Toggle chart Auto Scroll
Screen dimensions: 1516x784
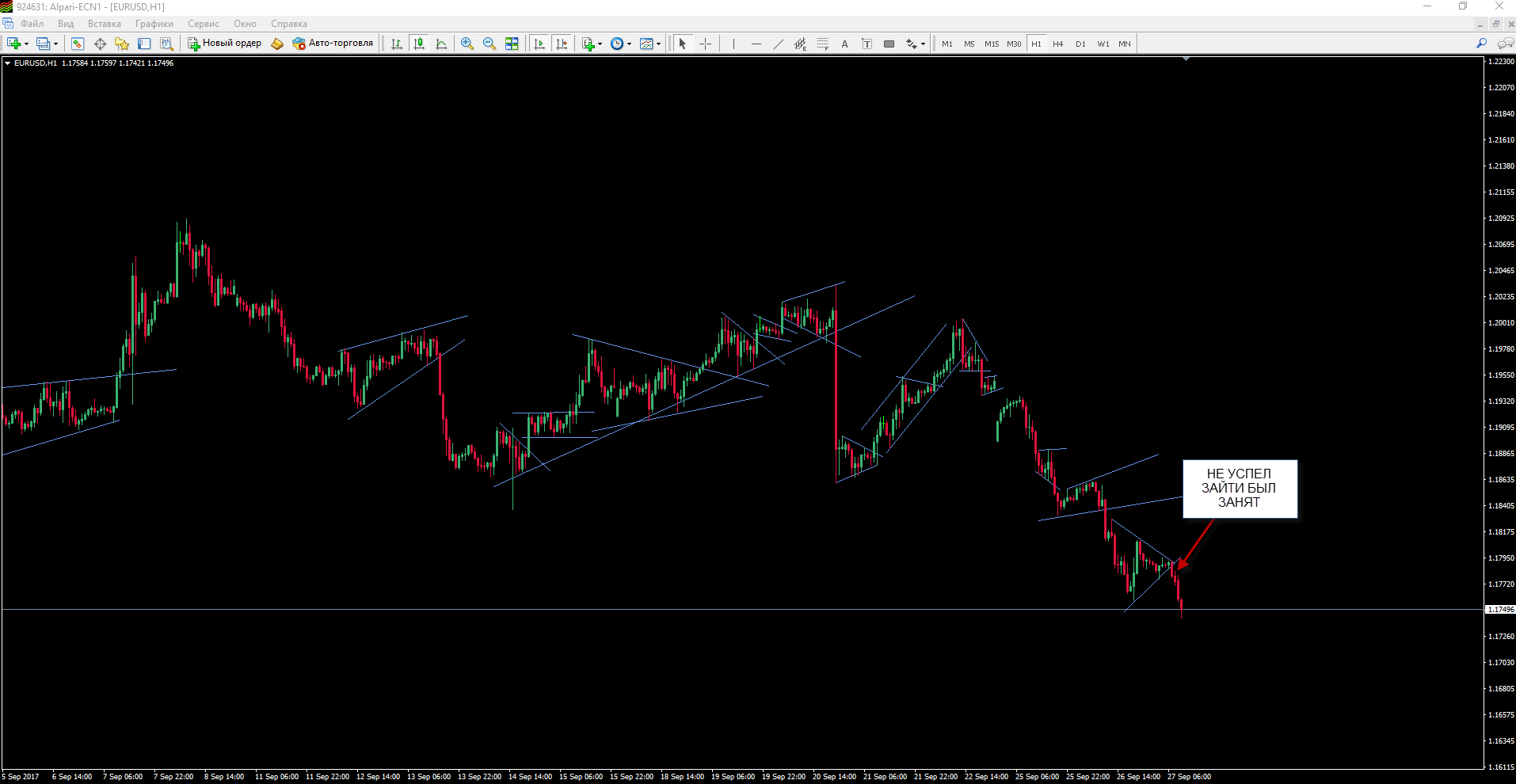[x=539, y=44]
